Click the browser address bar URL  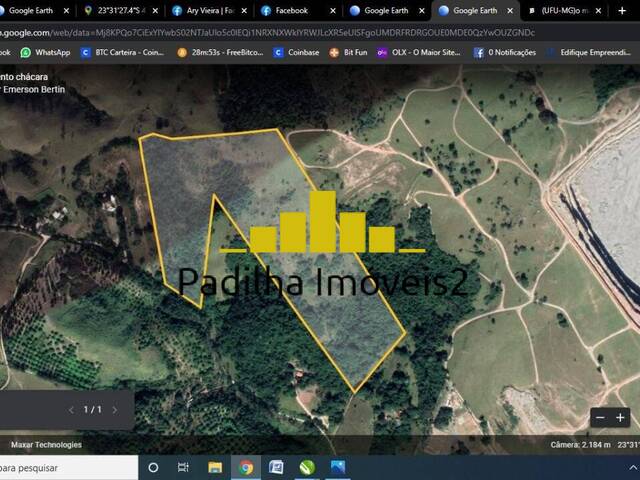coord(267,33)
